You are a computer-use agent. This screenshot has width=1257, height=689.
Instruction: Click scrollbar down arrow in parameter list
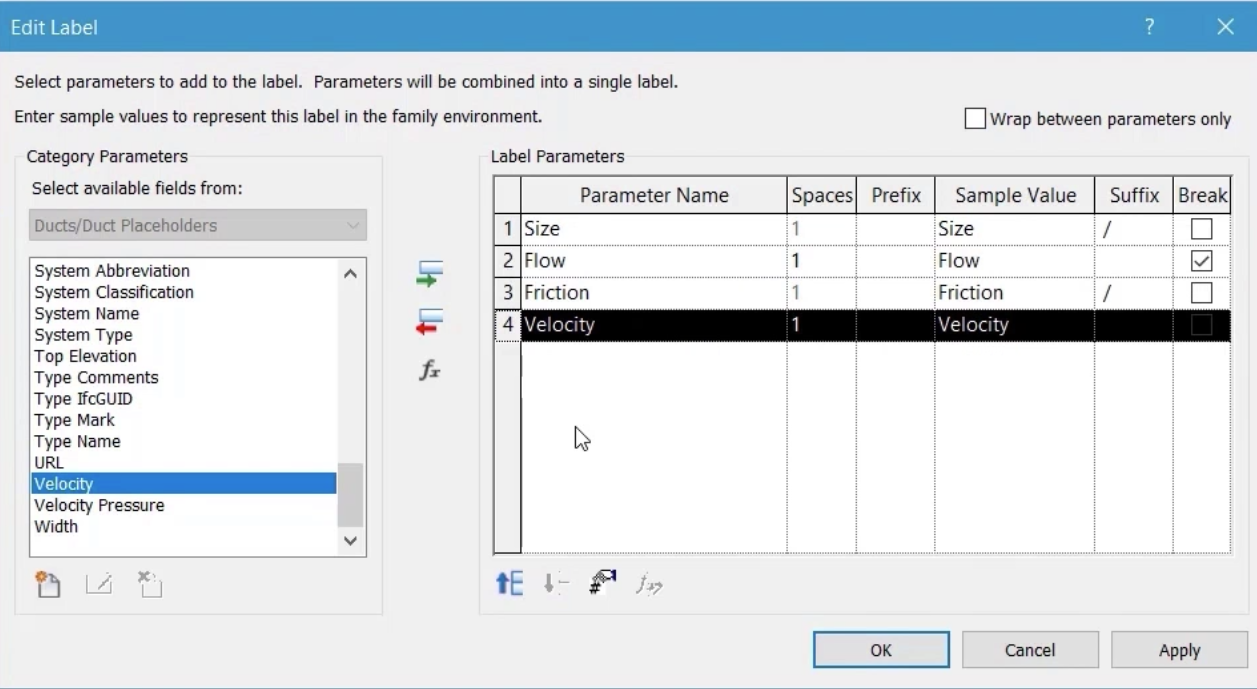(x=349, y=540)
